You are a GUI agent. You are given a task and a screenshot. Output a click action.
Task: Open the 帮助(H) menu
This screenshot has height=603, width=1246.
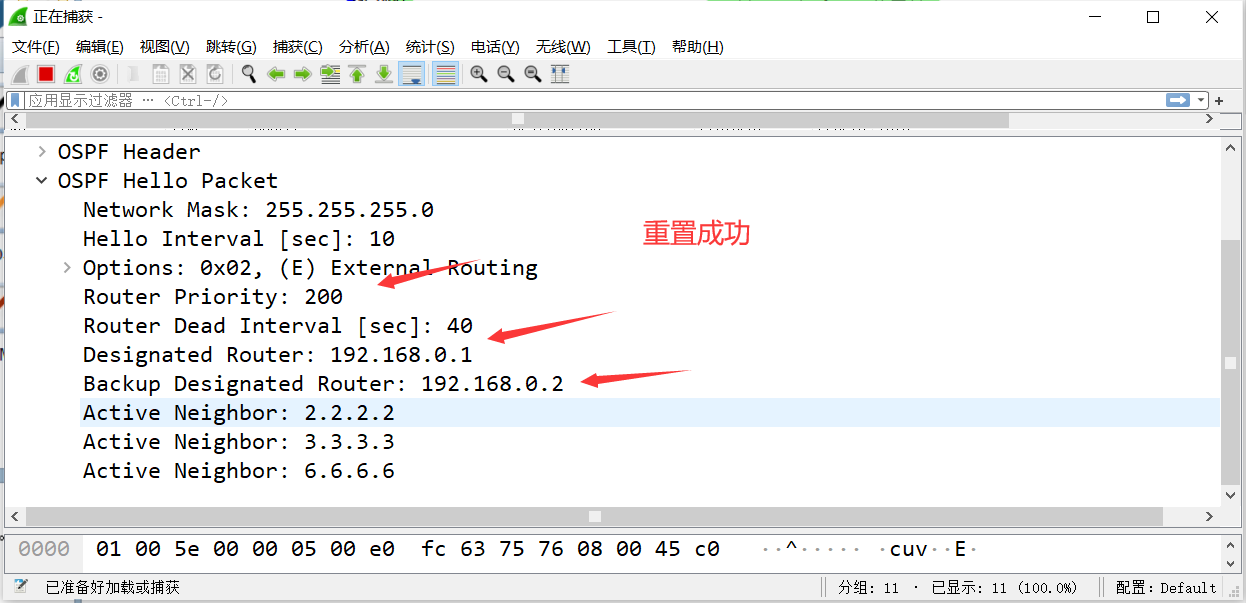click(698, 47)
